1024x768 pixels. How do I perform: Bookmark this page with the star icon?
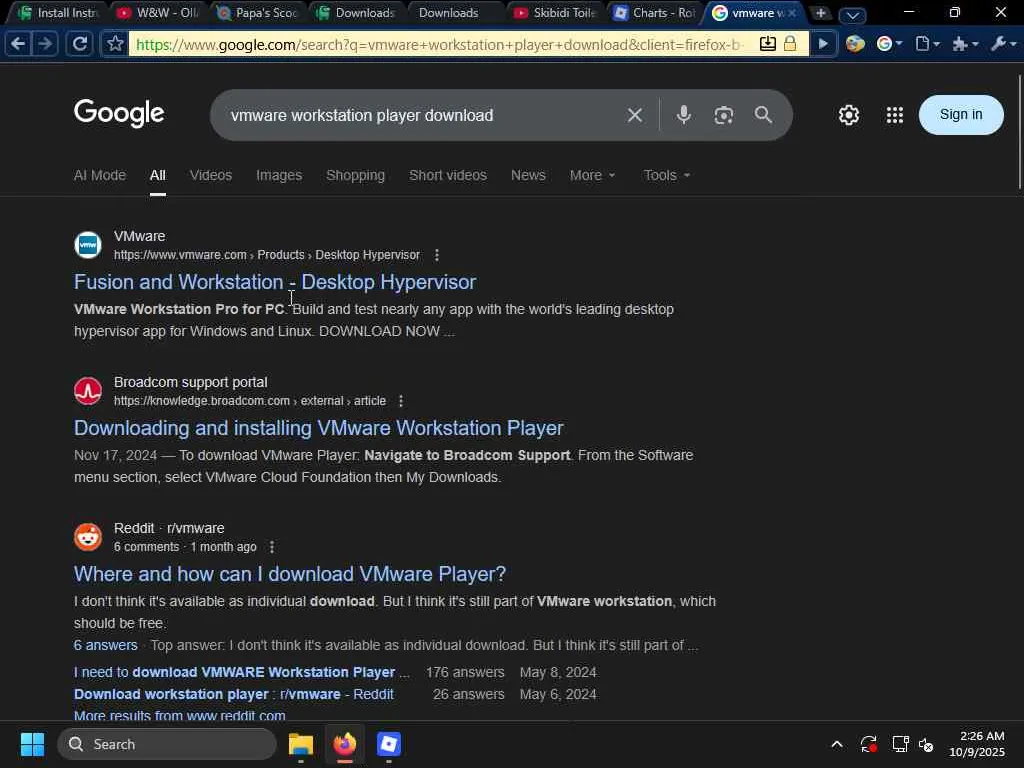coord(115,44)
